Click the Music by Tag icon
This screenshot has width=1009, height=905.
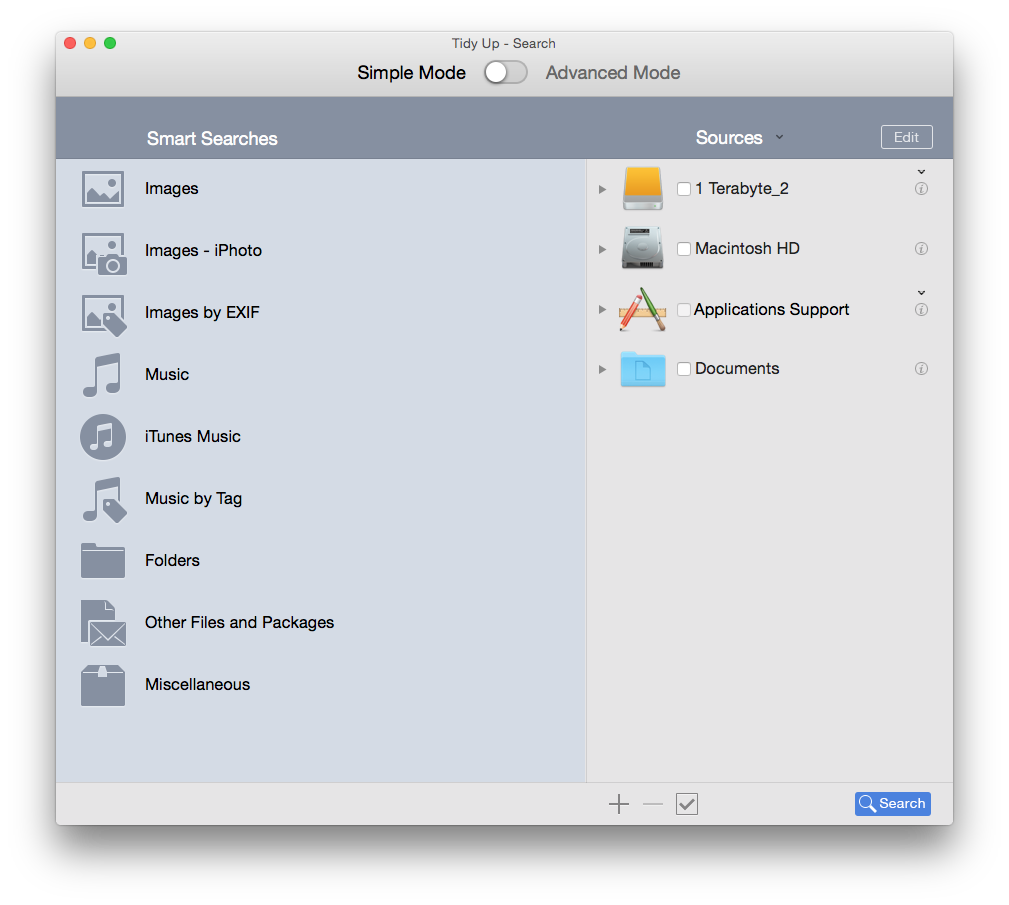(103, 499)
